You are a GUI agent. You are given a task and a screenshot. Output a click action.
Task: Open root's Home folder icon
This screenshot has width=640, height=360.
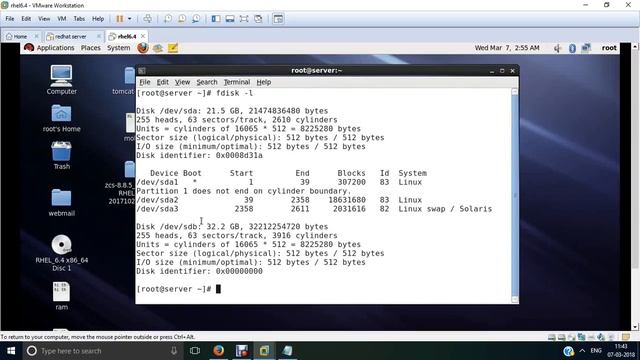[x=61, y=118]
